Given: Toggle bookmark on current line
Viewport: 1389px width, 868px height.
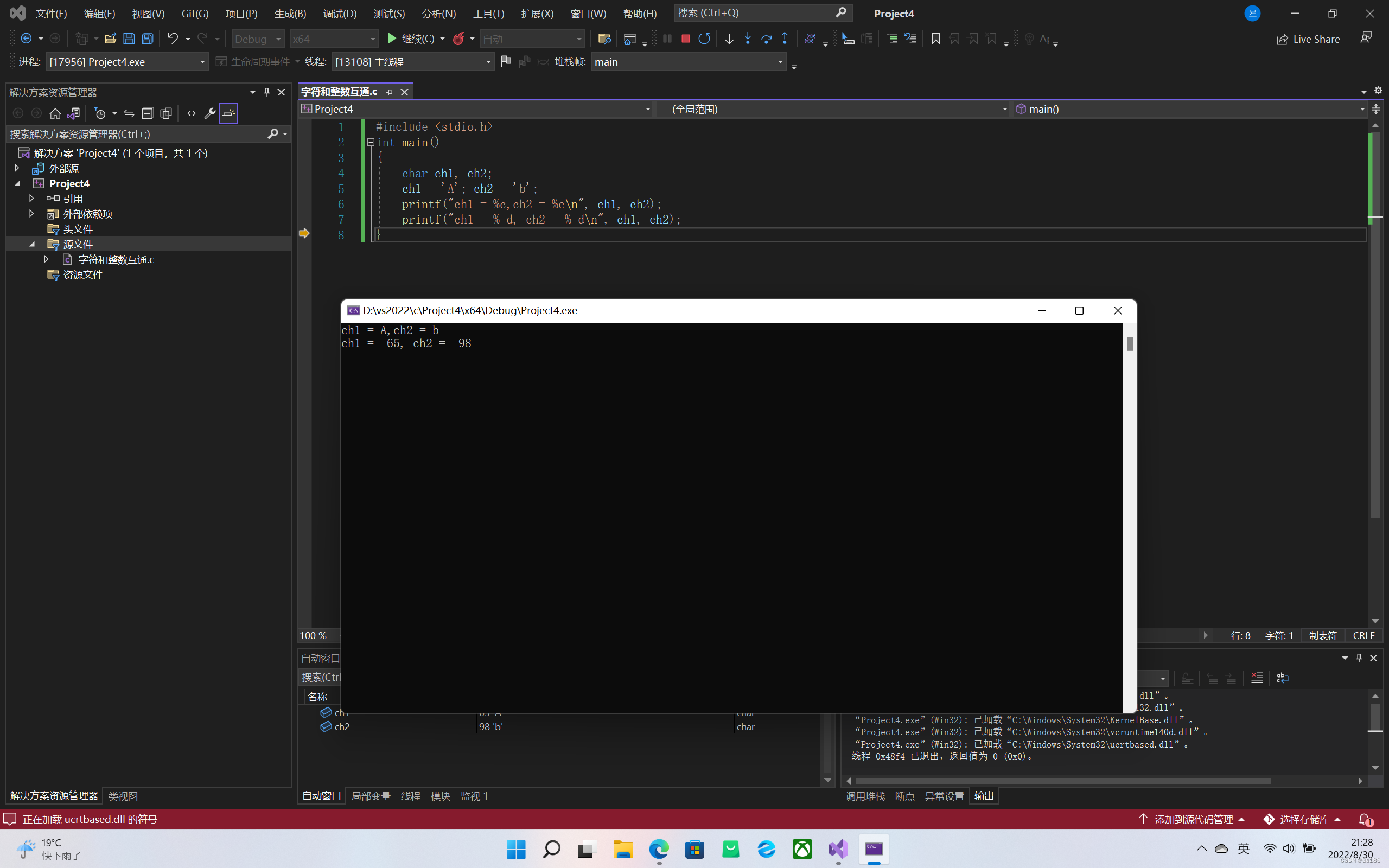Looking at the screenshot, I should 935,39.
